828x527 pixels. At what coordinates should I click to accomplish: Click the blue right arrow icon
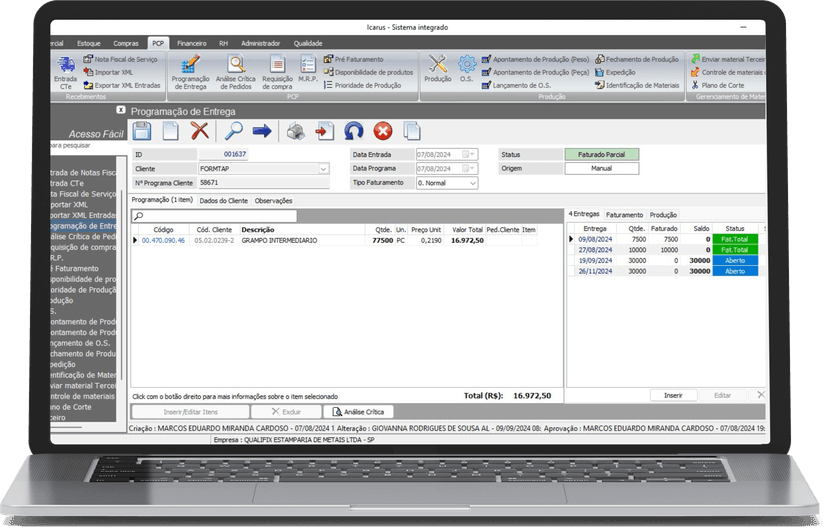click(262, 131)
